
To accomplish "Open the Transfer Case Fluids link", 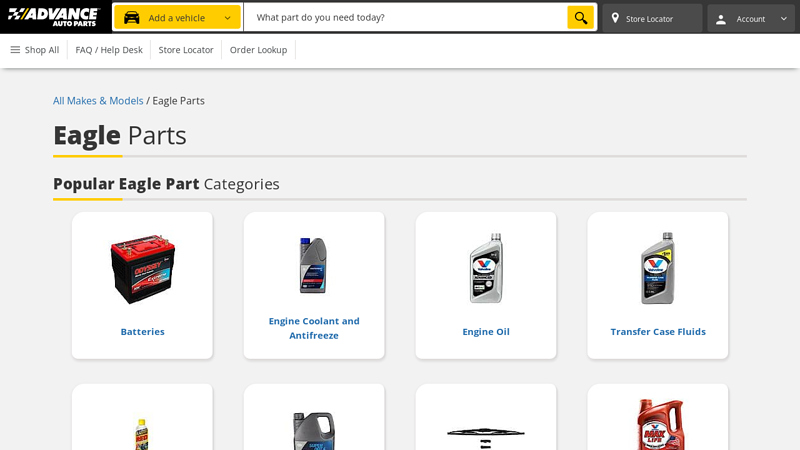I will click(x=658, y=332).
